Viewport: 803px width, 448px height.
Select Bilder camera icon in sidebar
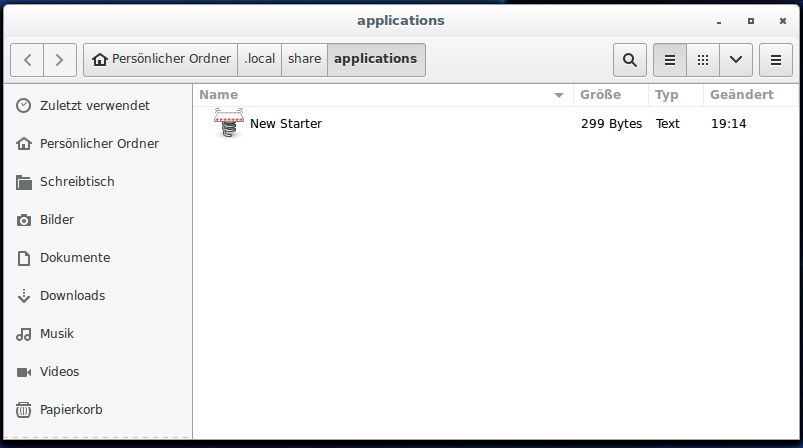pos(24,220)
